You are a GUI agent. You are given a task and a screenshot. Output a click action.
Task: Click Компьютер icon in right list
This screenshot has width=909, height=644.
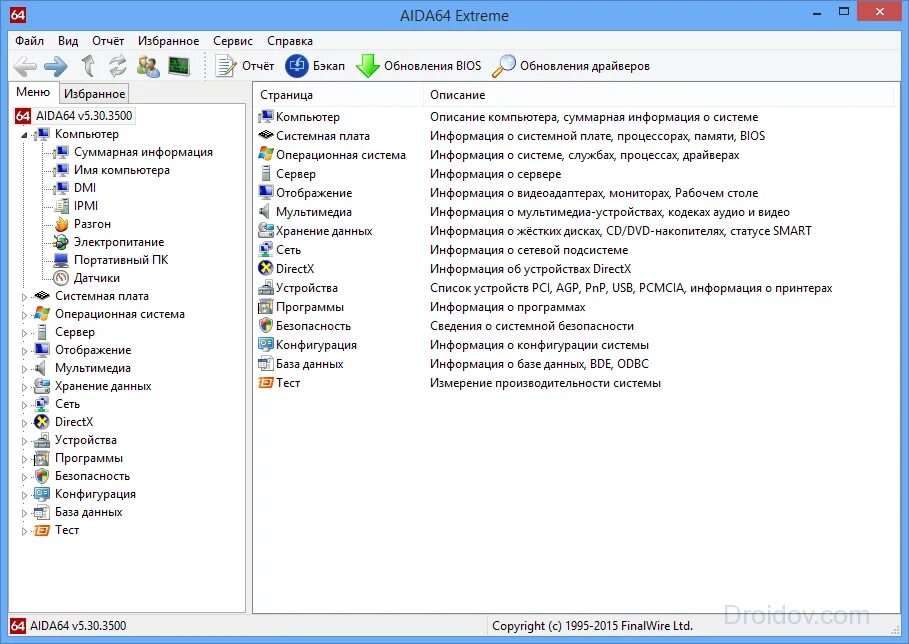pyautogui.click(x=266, y=117)
